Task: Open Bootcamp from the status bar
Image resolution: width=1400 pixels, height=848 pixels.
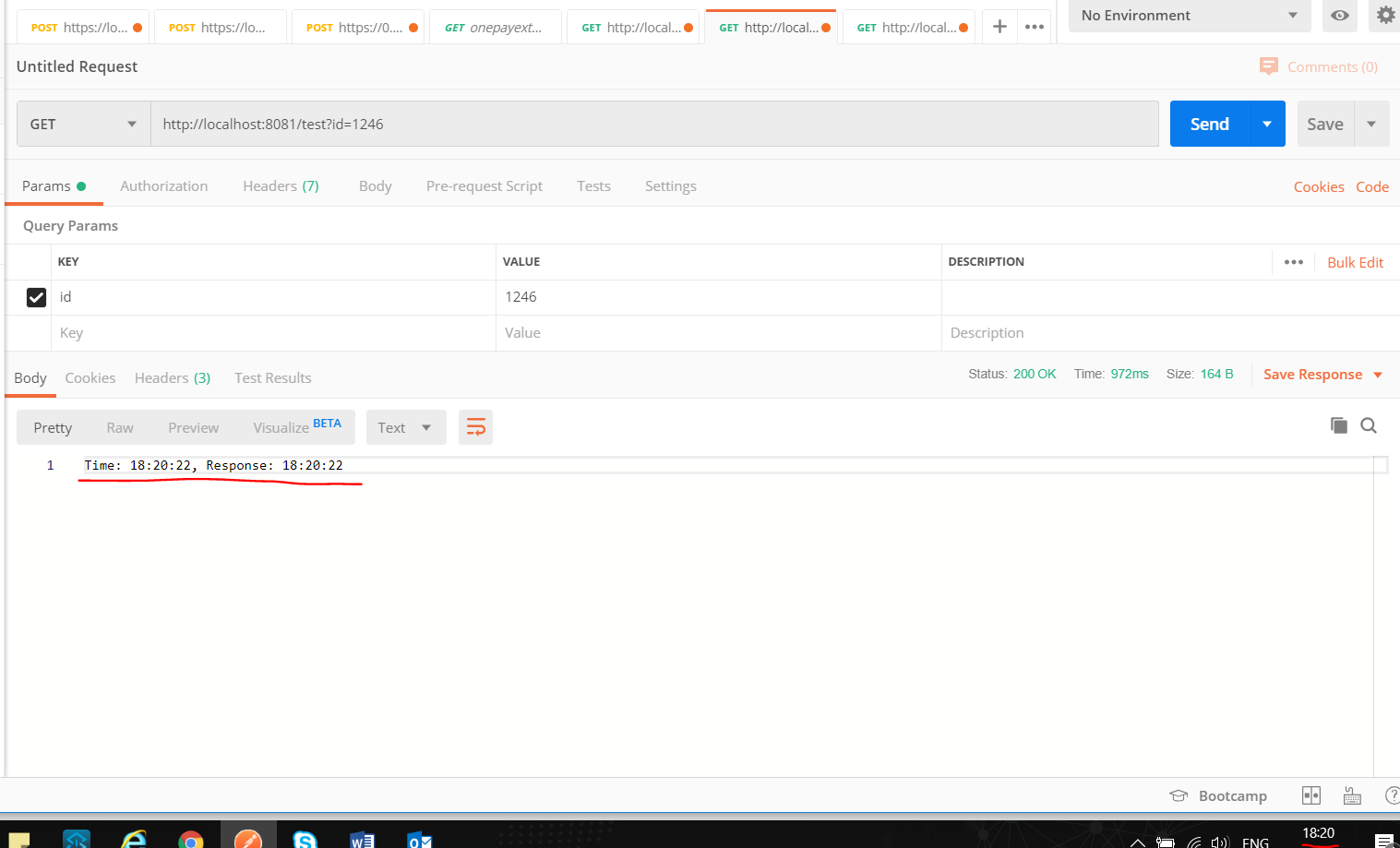Action: point(1219,795)
